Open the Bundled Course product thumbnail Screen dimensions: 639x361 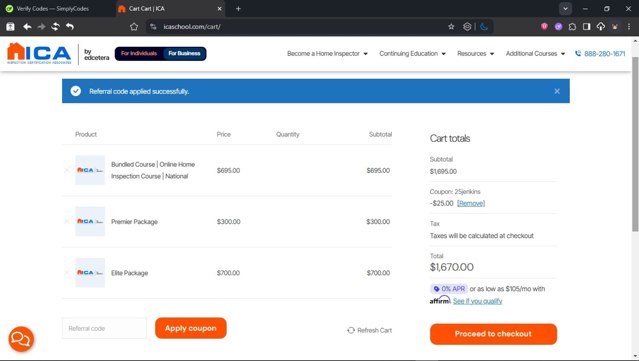click(90, 170)
